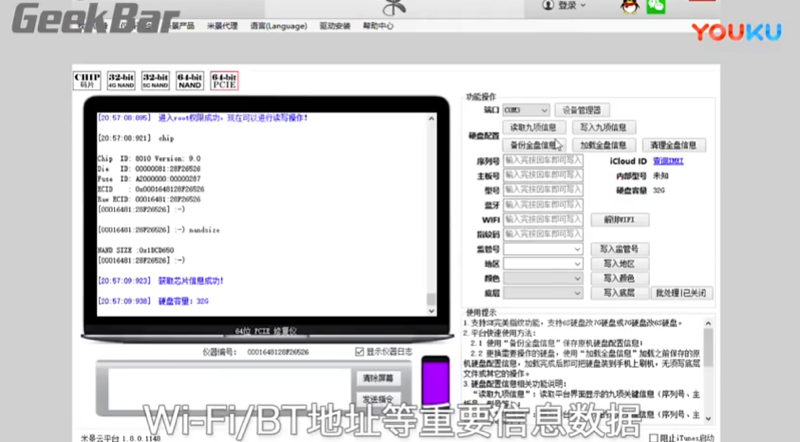Click the green WeChat icon
This screenshot has width=800, height=442.
(x=655, y=6)
